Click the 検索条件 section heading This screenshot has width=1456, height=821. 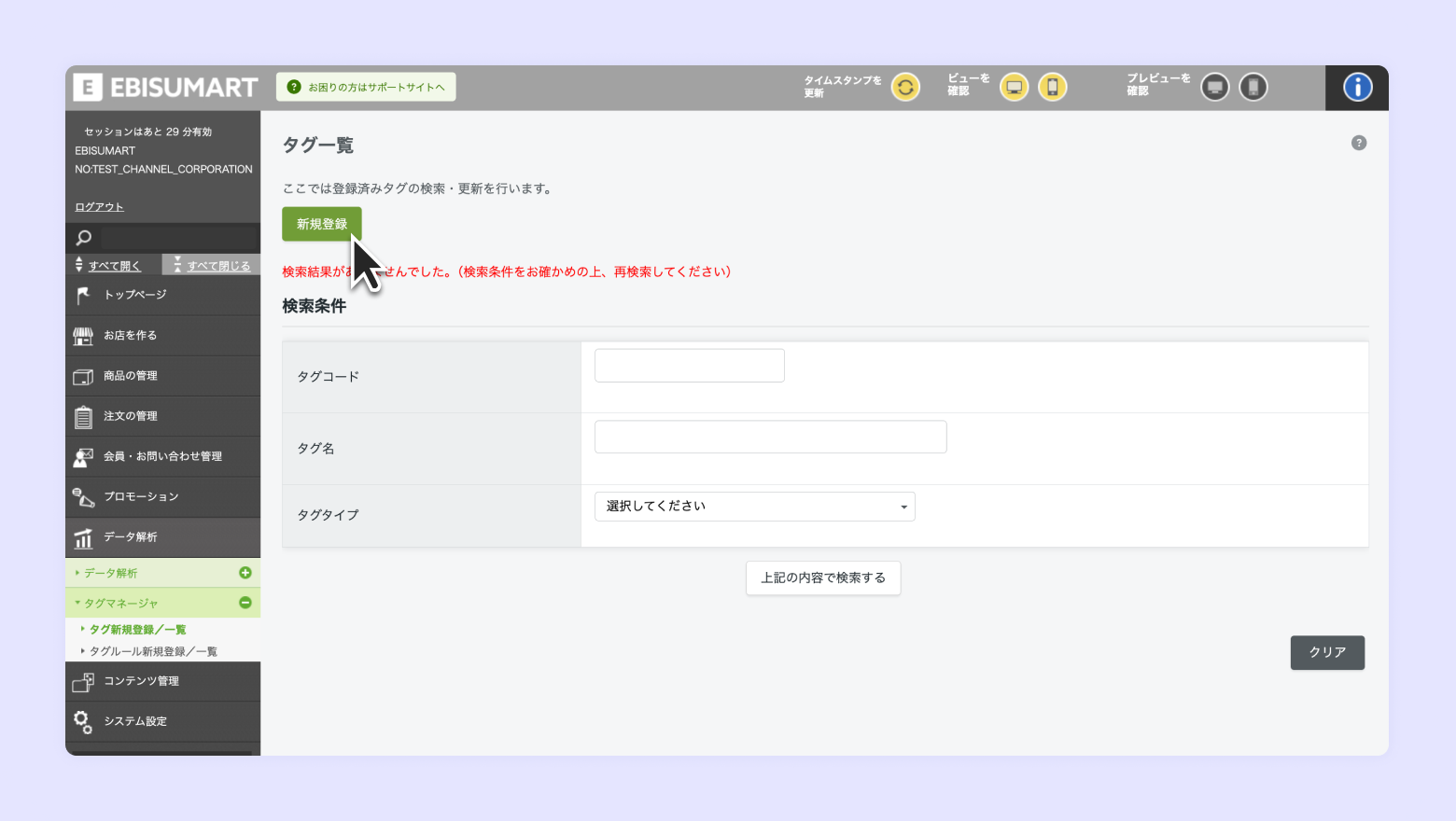(x=315, y=306)
